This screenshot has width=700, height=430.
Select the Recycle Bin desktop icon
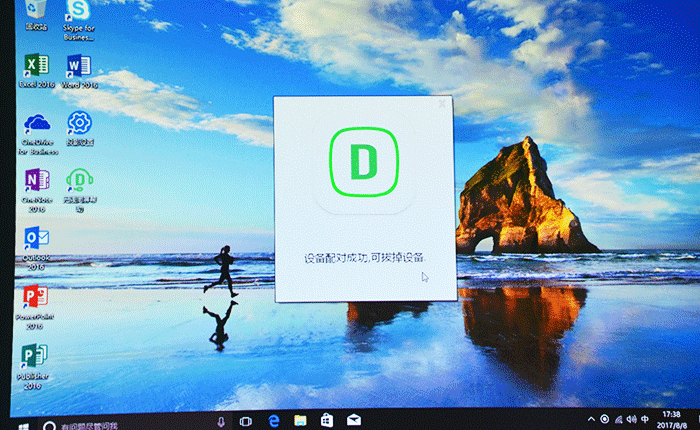coord(36,10)
